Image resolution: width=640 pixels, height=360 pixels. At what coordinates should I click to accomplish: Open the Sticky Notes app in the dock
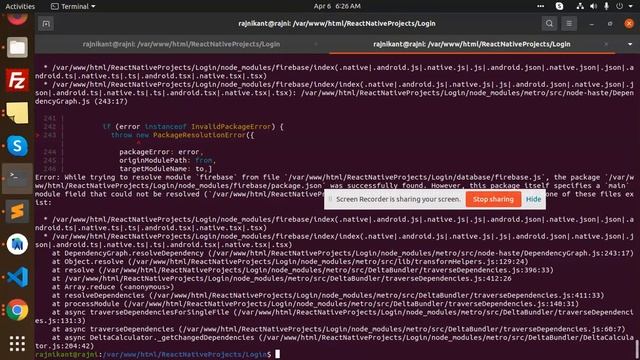coord(17,113)
